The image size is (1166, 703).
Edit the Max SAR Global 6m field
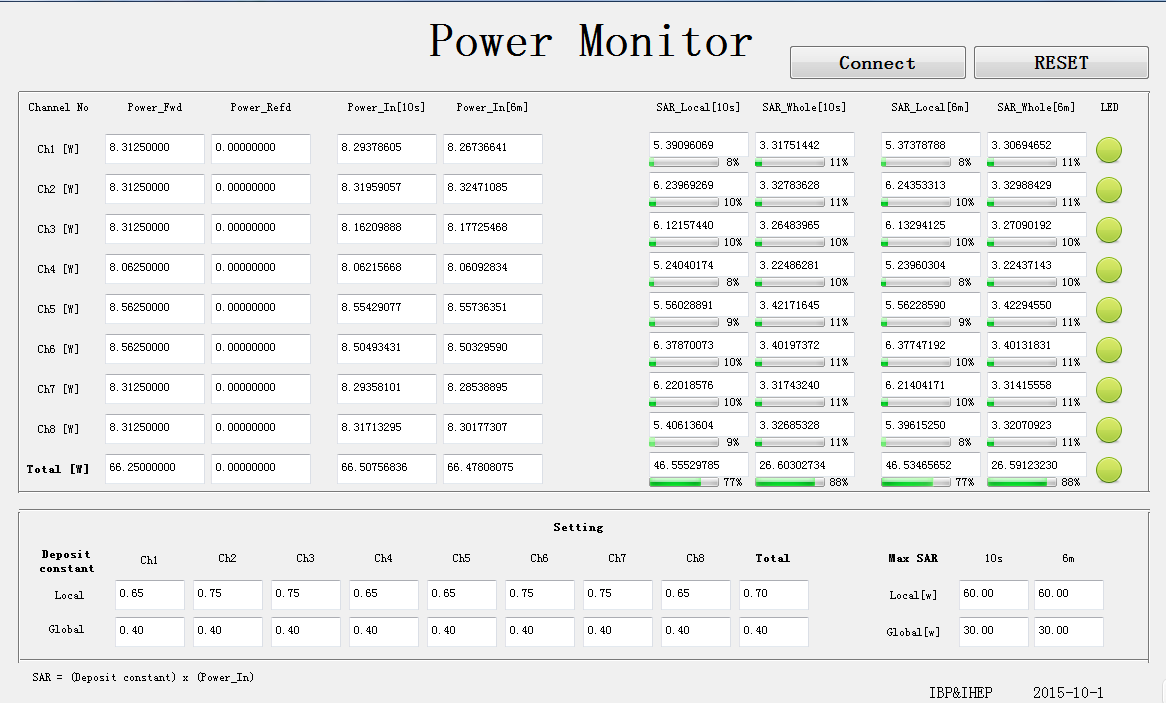[x=1068, y=631]
